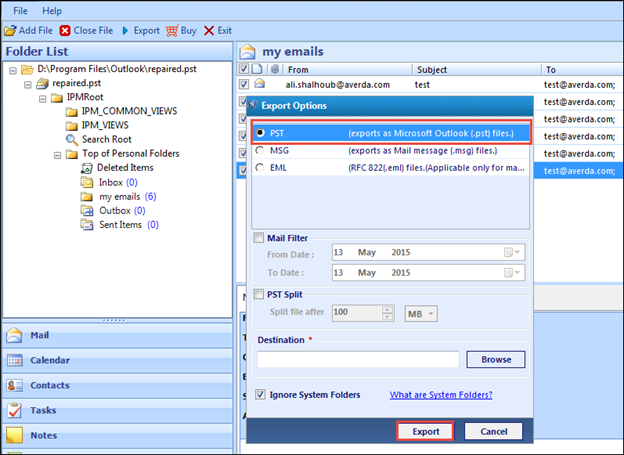Sort emails by From column

348,70
